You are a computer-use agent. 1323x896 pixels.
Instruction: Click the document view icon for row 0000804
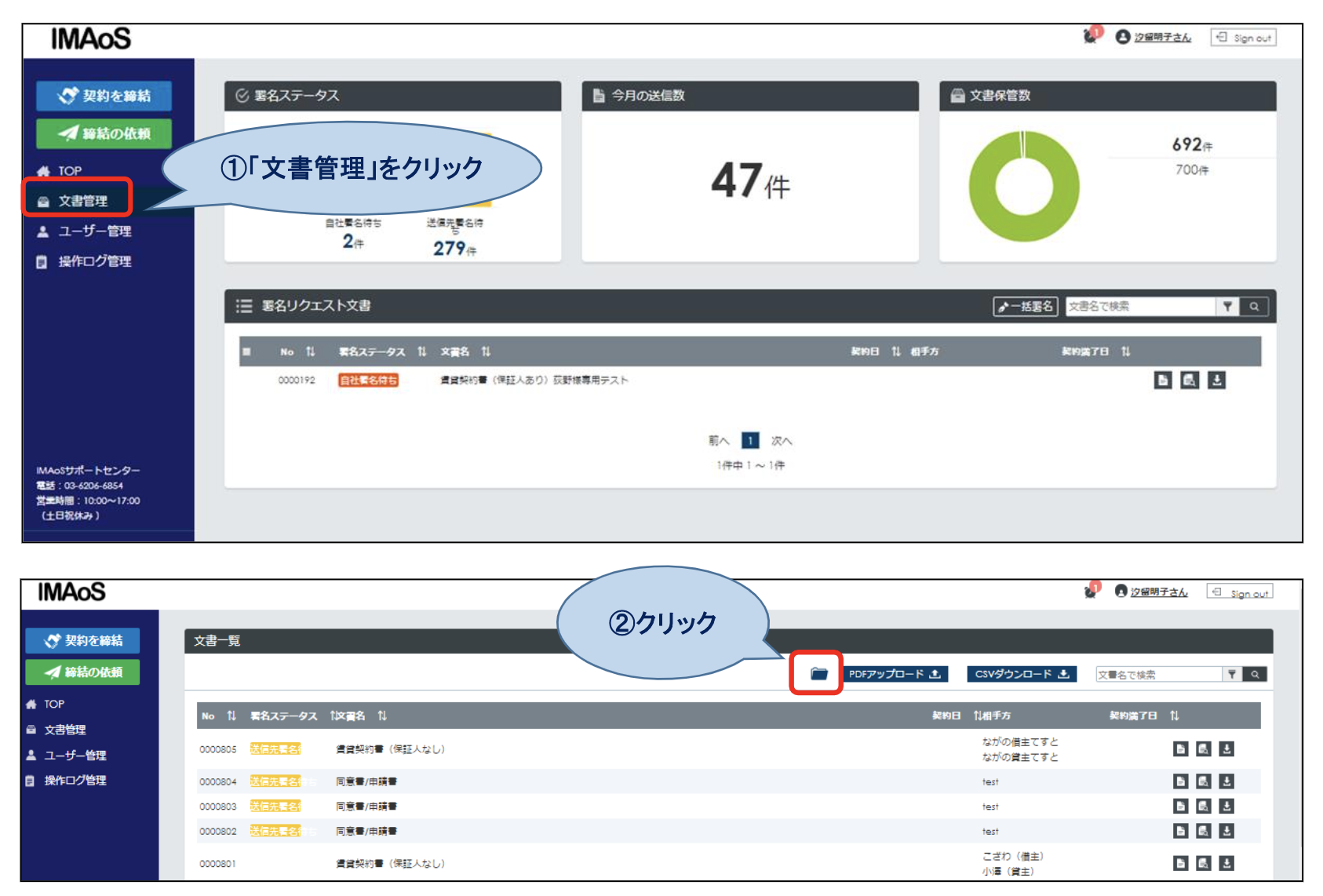(x=1181, y=781)
